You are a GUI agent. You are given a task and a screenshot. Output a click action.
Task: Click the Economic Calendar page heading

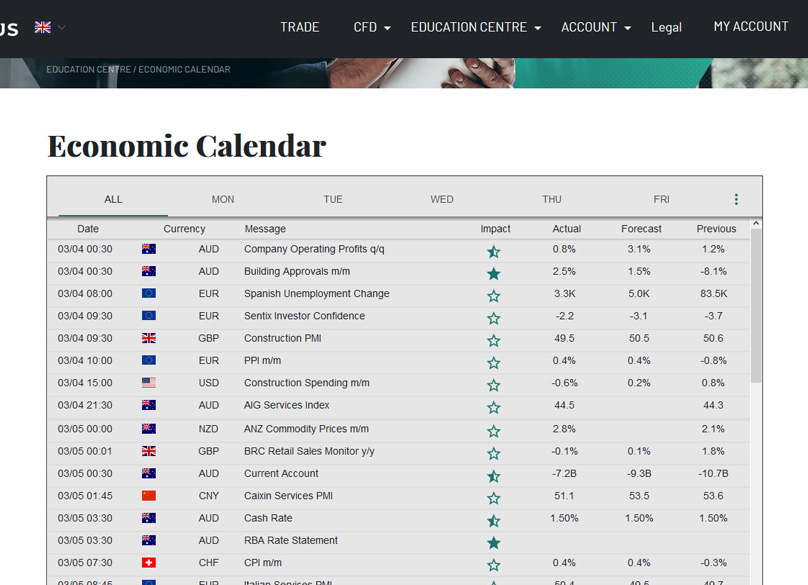click(187, 146)
